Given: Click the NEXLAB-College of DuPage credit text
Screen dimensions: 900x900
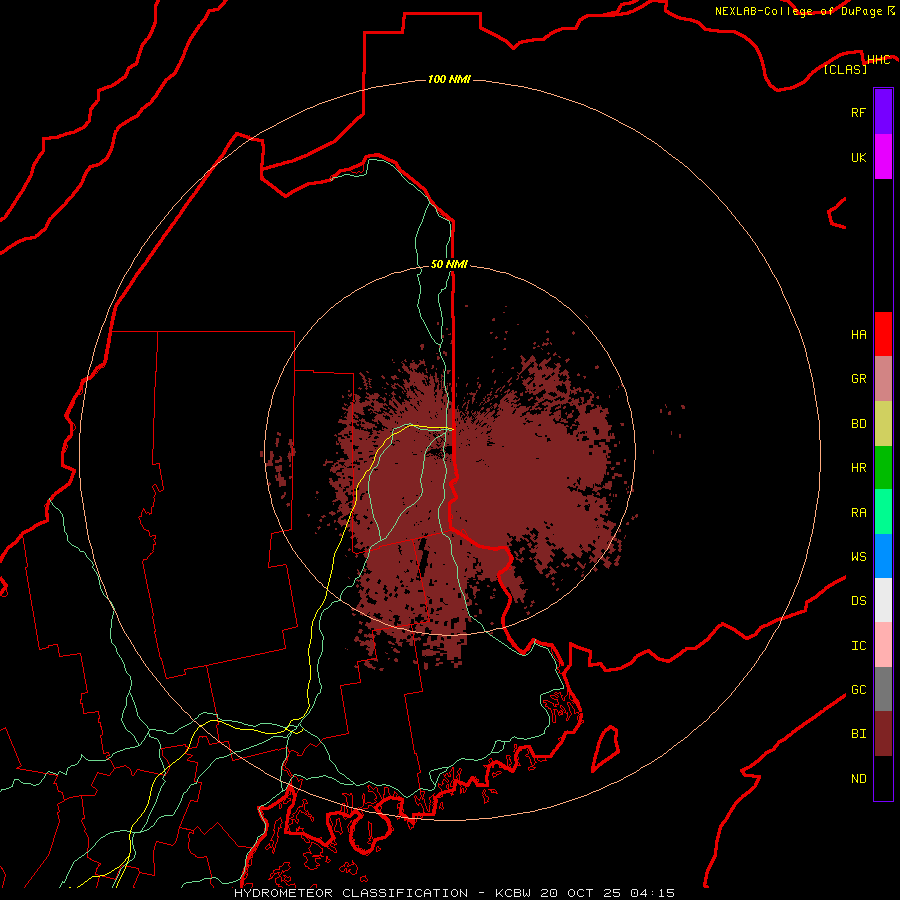Looking at the screenshot, I should [798, 11].
